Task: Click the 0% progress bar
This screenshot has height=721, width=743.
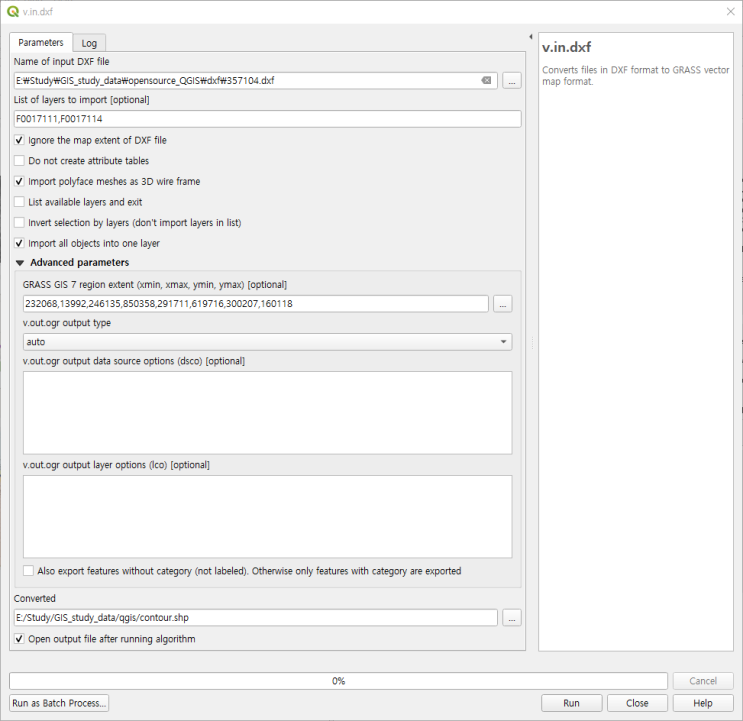Action: click(x=338, y=681)
